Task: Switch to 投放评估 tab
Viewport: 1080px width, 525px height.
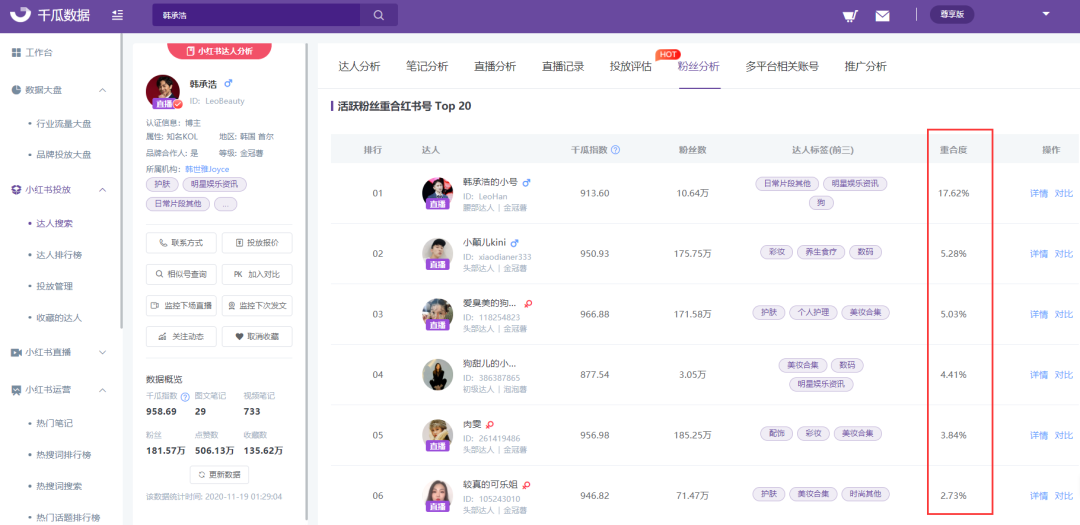Action: click(630, 67)
